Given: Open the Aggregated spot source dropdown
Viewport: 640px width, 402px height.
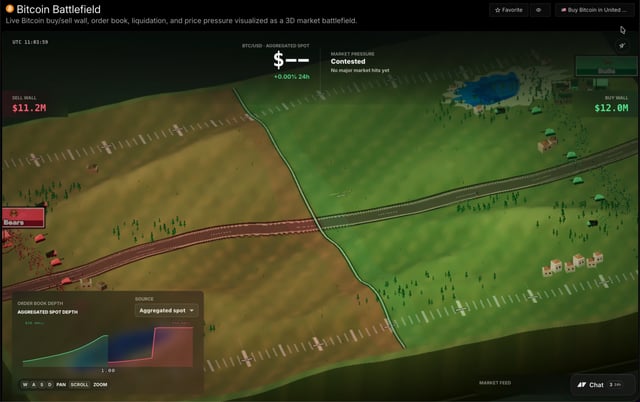Looking at the screenshot, I should (167, 311).
